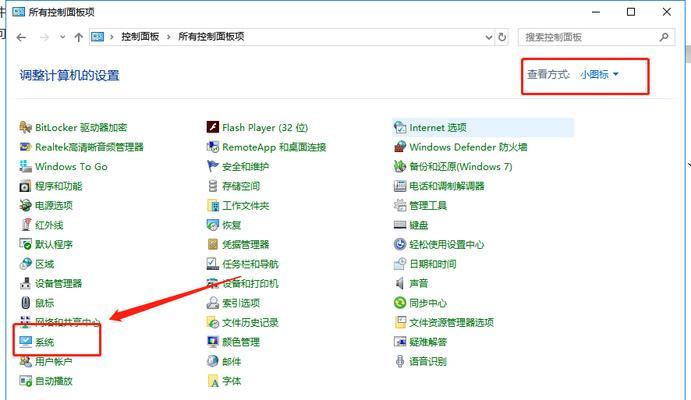Refresh the control panel view
Screen dimensions: 691x400
pyautogui.click(x=502, y=37)
